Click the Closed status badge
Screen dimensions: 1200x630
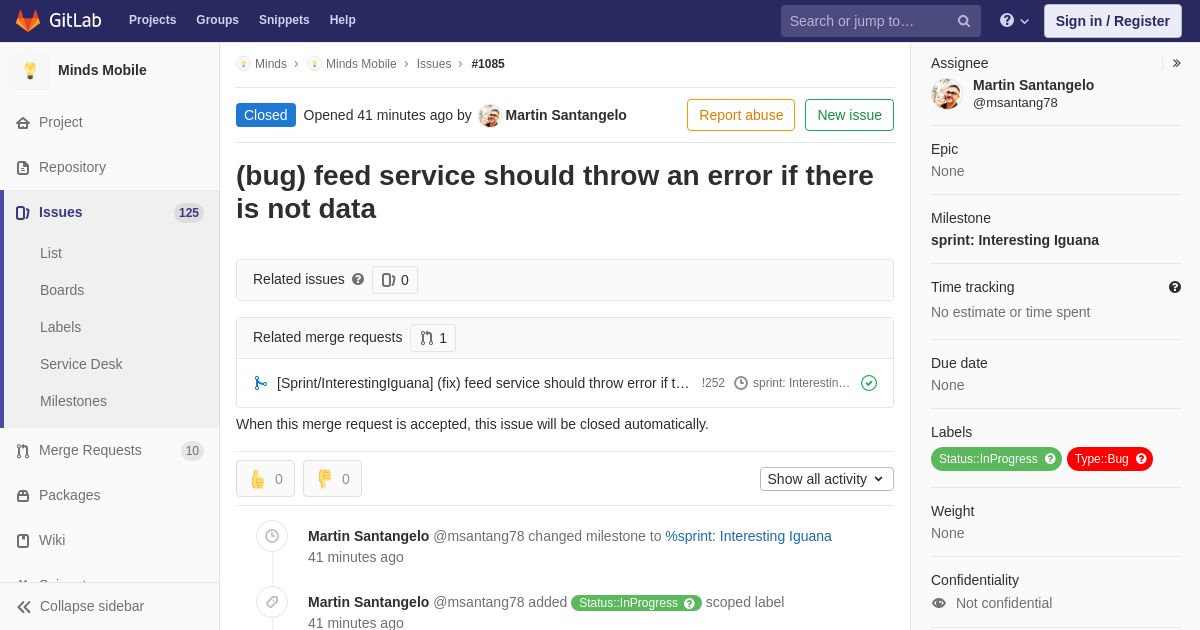(266, 115)
